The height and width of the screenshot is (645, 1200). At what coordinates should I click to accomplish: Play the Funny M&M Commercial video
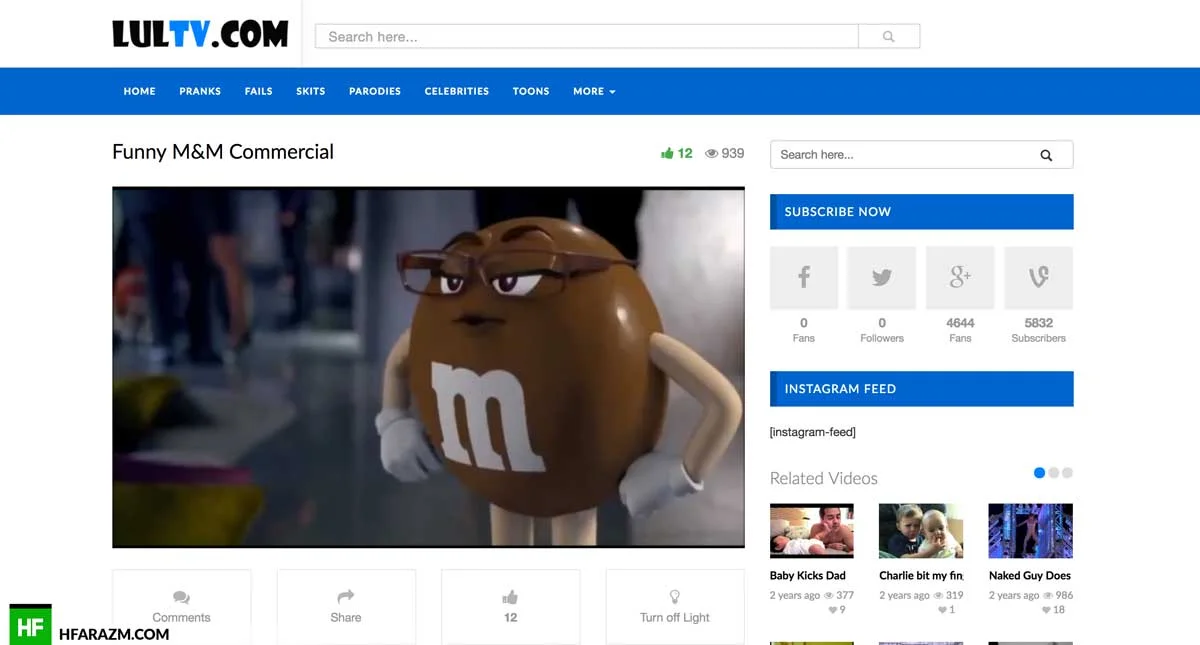428,367
